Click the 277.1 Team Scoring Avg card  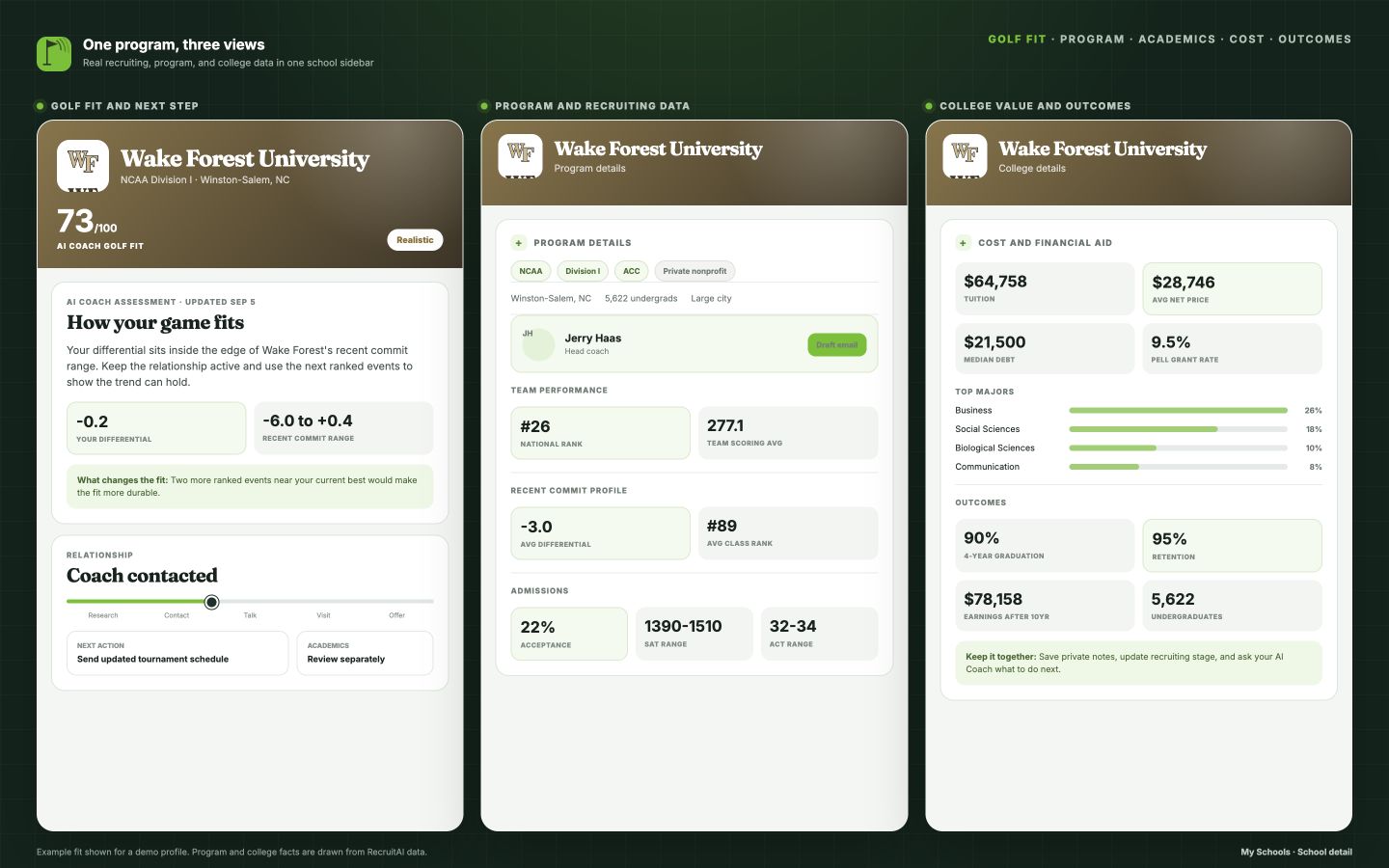788,433
